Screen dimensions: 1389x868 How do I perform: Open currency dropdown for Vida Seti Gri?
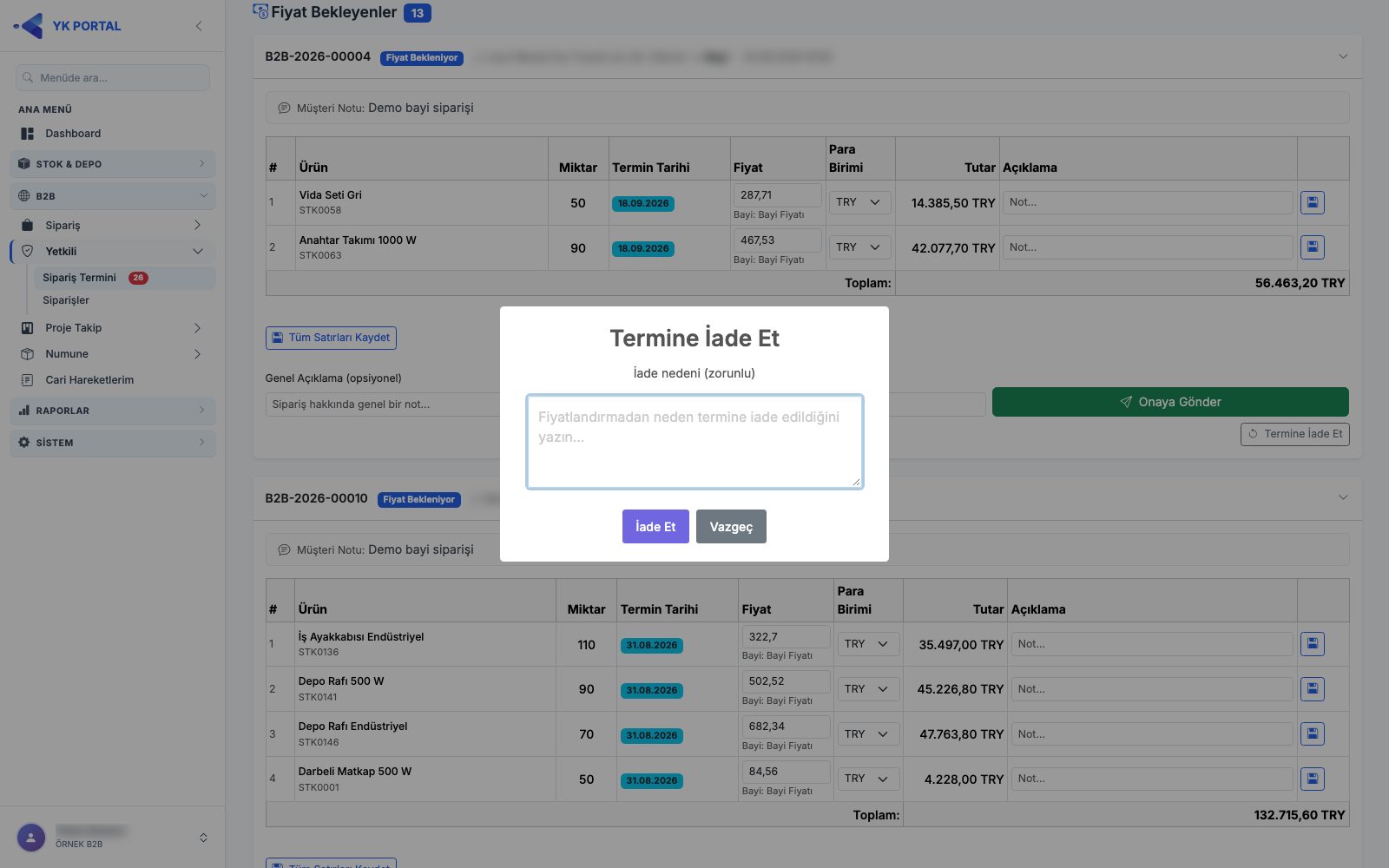point(859,202)
